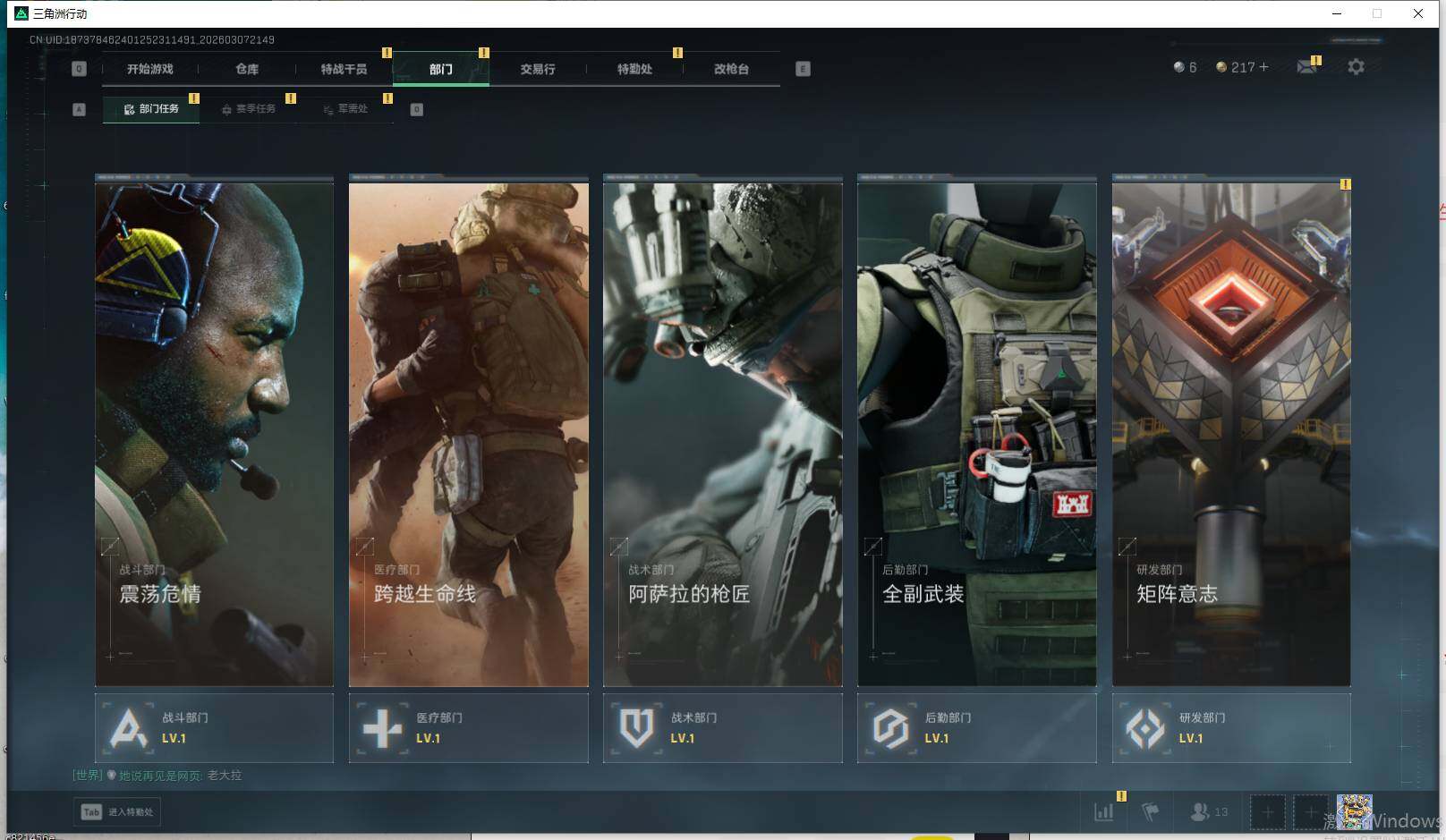Switch to the 特战干员 tab
This screenshot has width=1446, height=840.
344,69
